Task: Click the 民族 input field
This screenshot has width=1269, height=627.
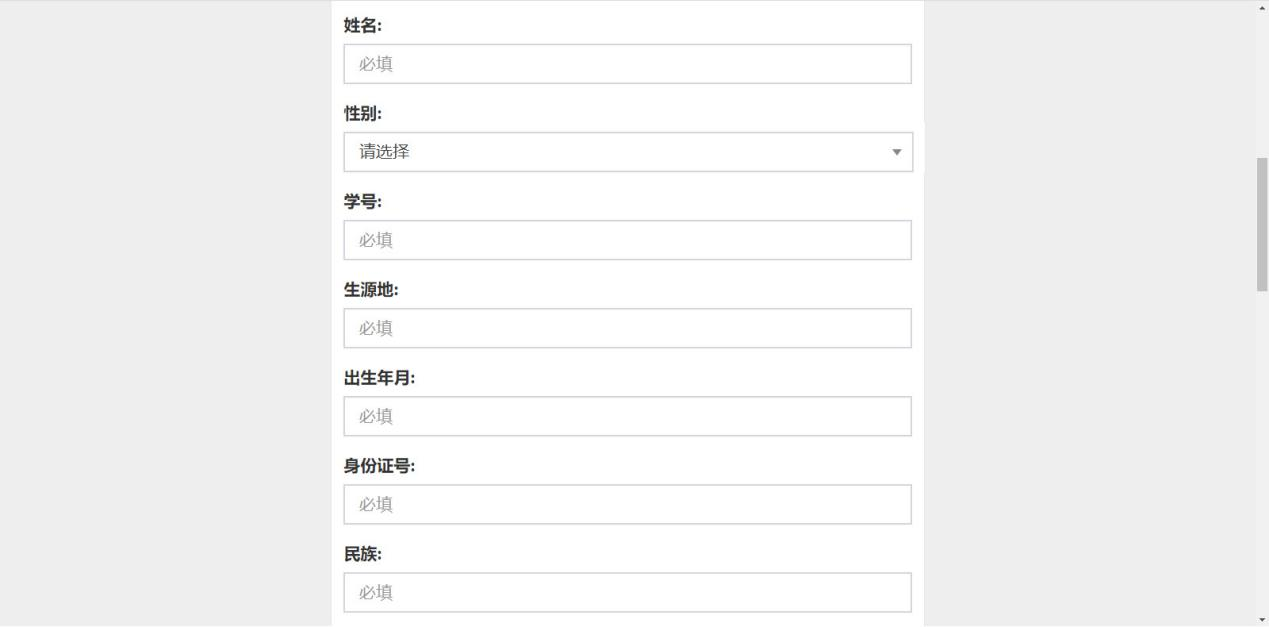Action: click(x=627, y=592)
